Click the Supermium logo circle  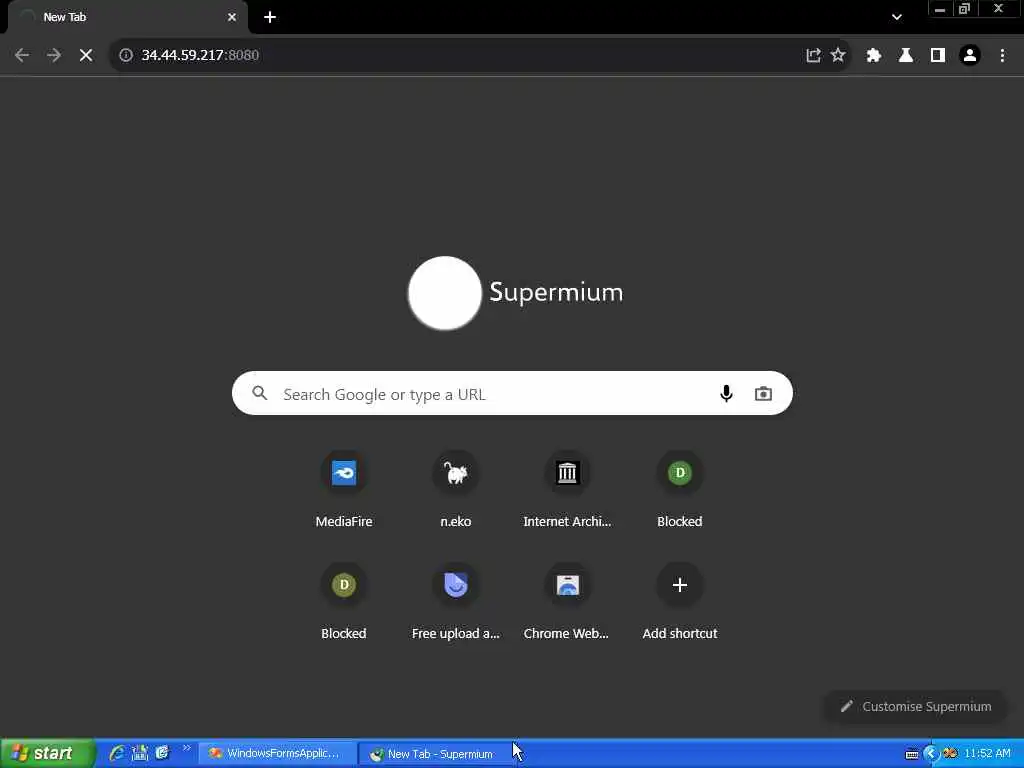[445, 293]
